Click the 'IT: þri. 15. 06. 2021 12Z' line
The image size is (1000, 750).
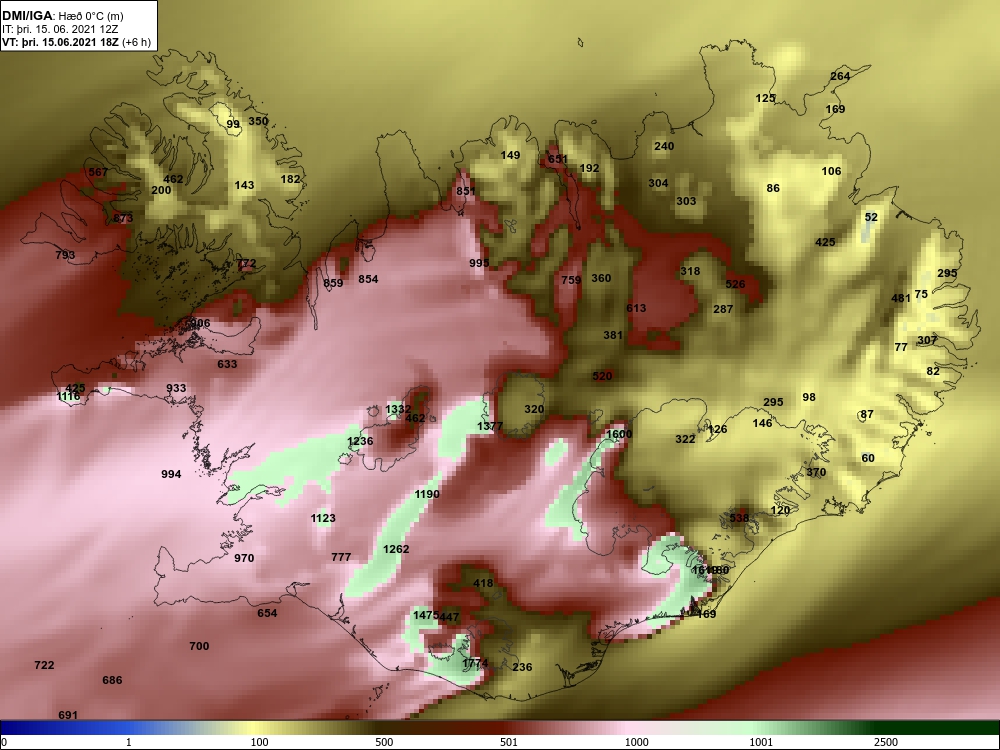click(x=60, y=29)
